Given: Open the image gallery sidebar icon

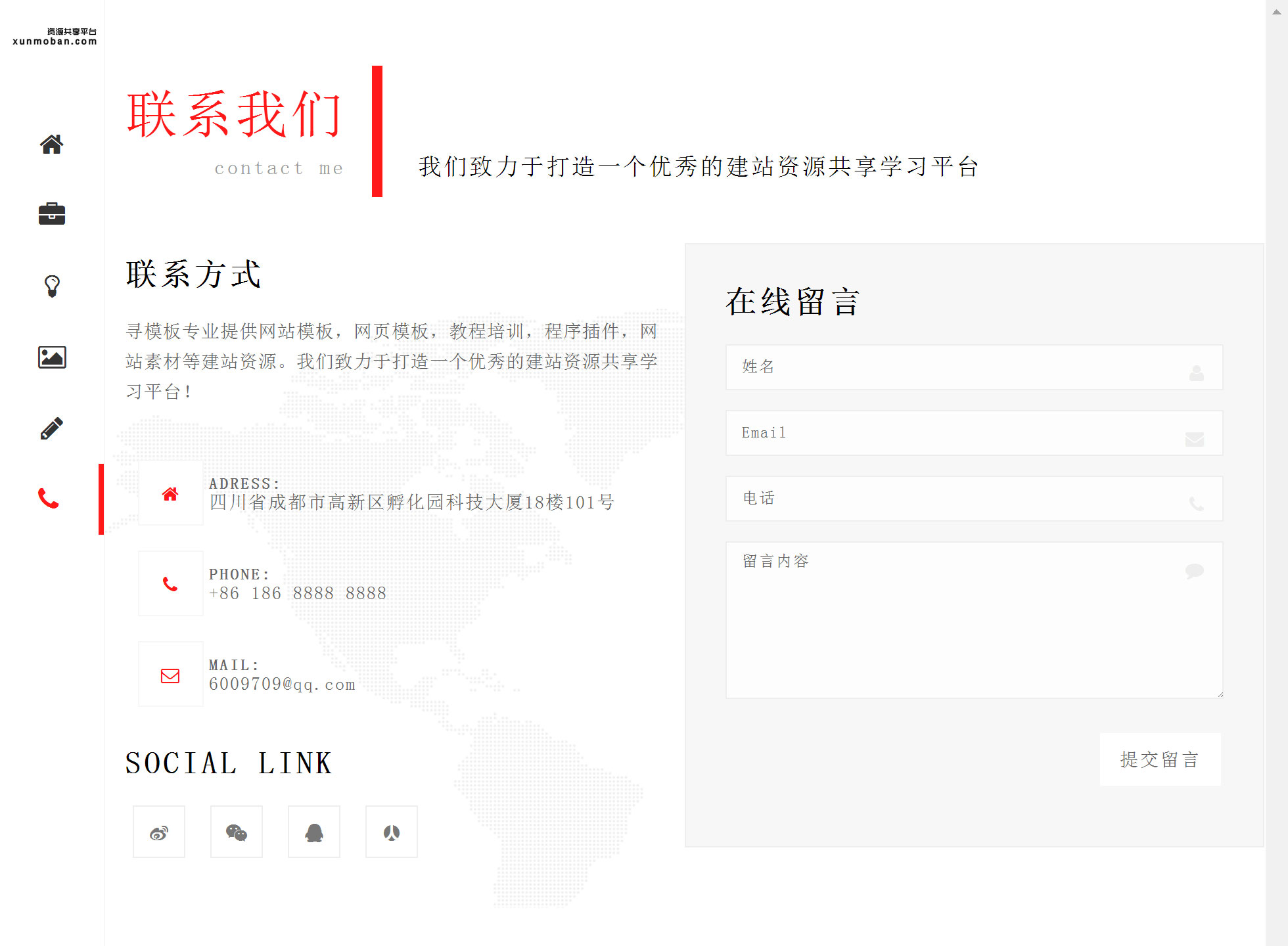Looking at the screenshot, I should [x=52, y=357].
